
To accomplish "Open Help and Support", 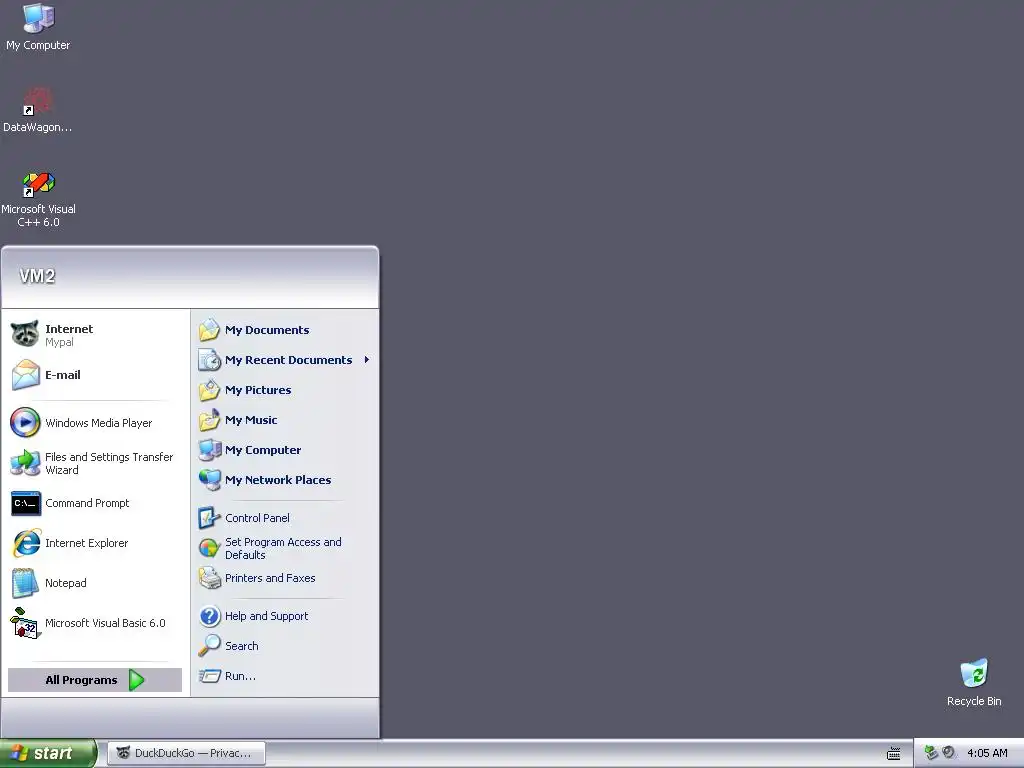I will click(285, 616).
